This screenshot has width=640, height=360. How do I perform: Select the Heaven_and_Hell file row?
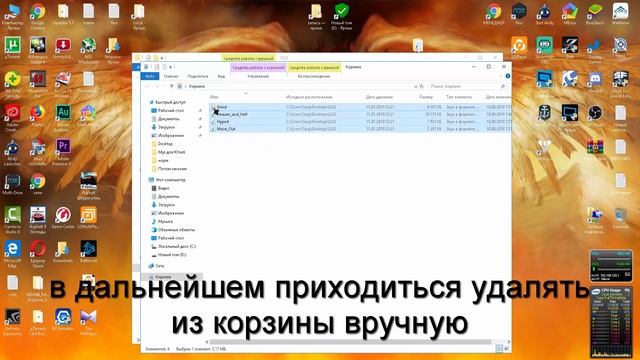(360, 114)
